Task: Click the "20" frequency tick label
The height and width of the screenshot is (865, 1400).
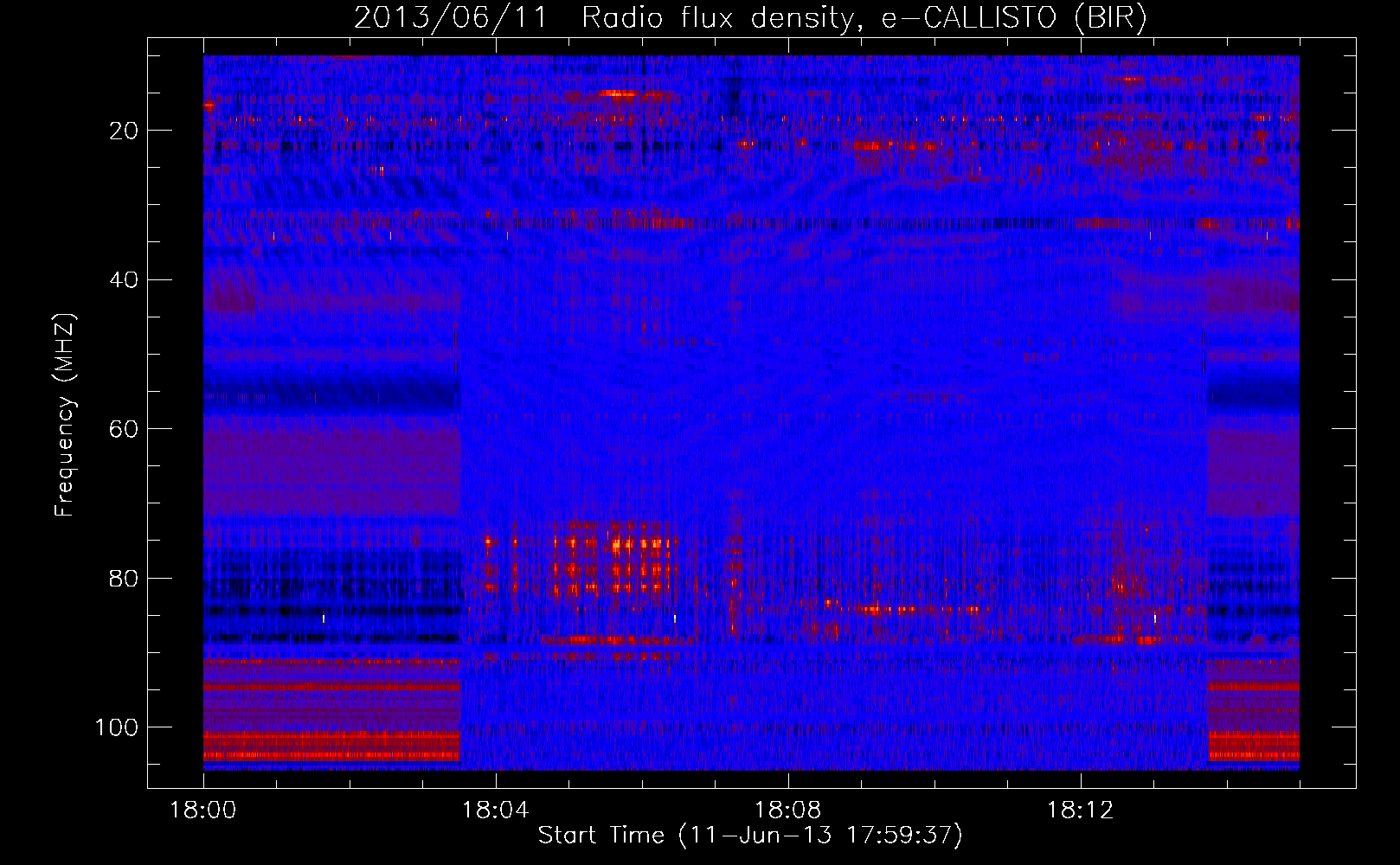Action: pyautogui.click(x=125, y=131)
